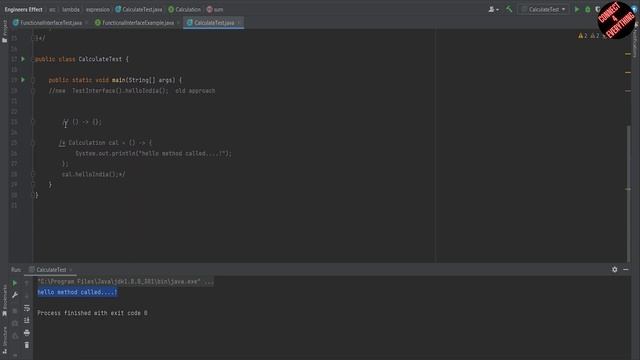640x360 pixels.
Task: Open the user account menu icon
Action: point(493,9)
